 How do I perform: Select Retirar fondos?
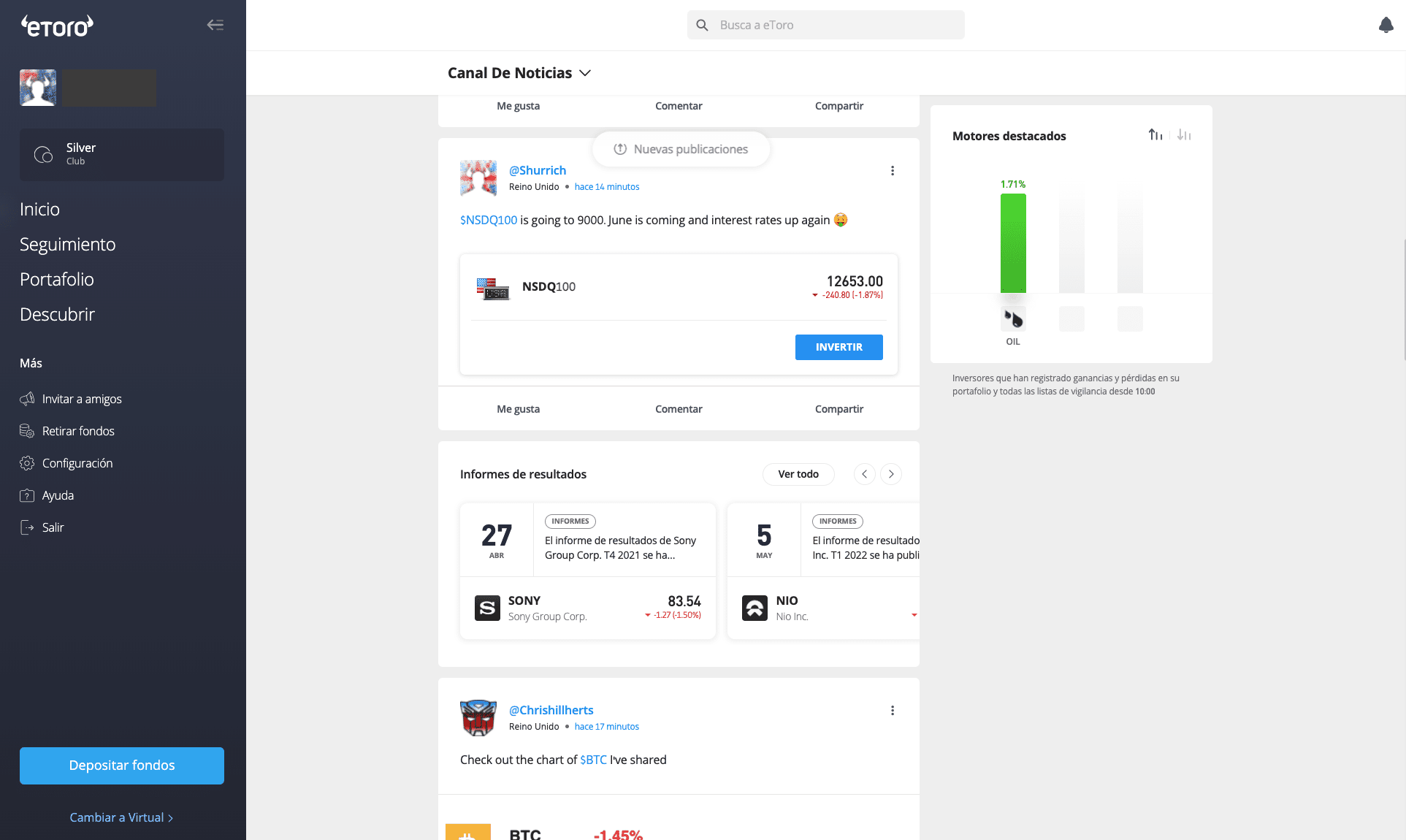click(78, 431)
